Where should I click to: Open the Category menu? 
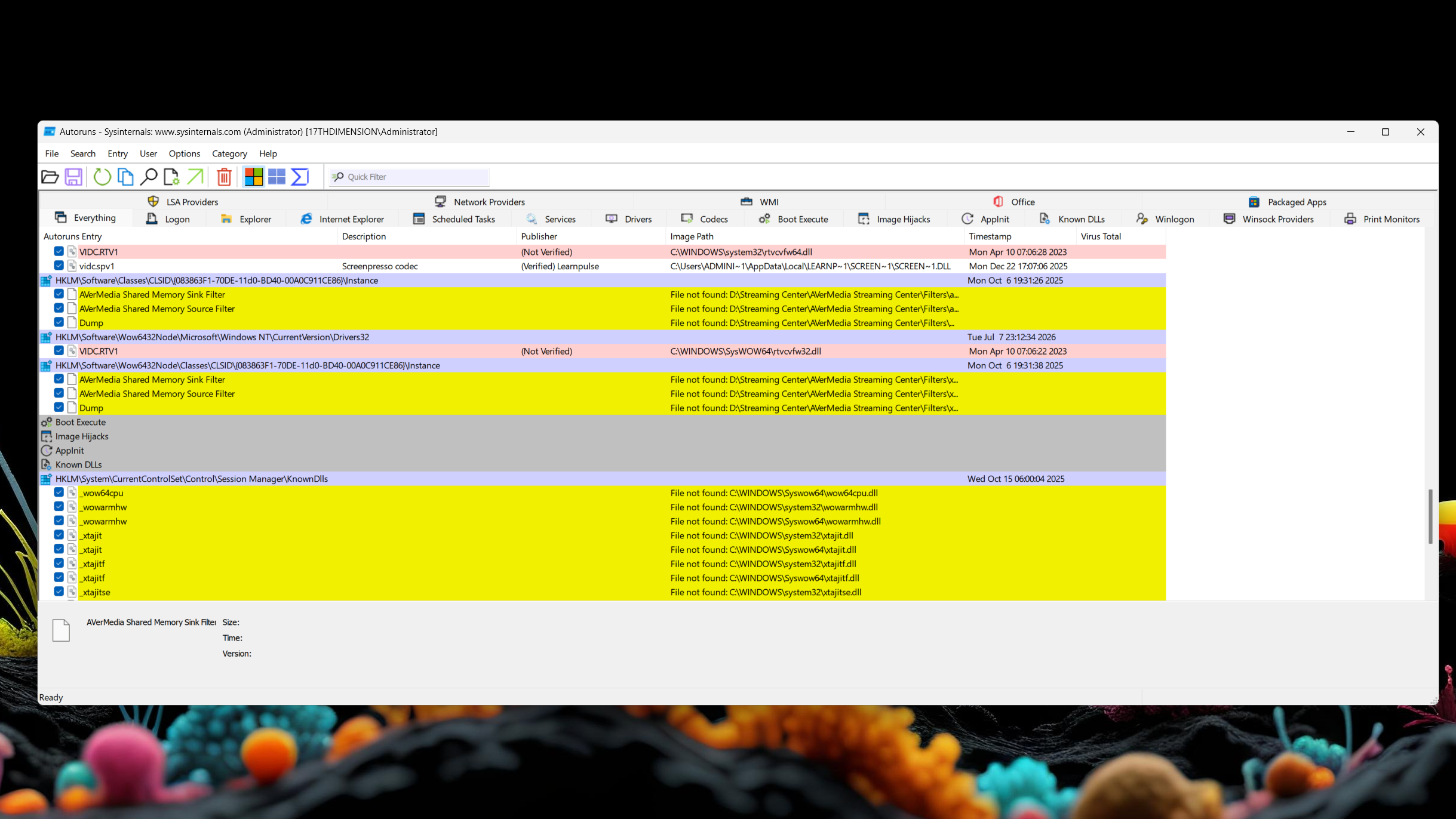click(x=229, y=153)
